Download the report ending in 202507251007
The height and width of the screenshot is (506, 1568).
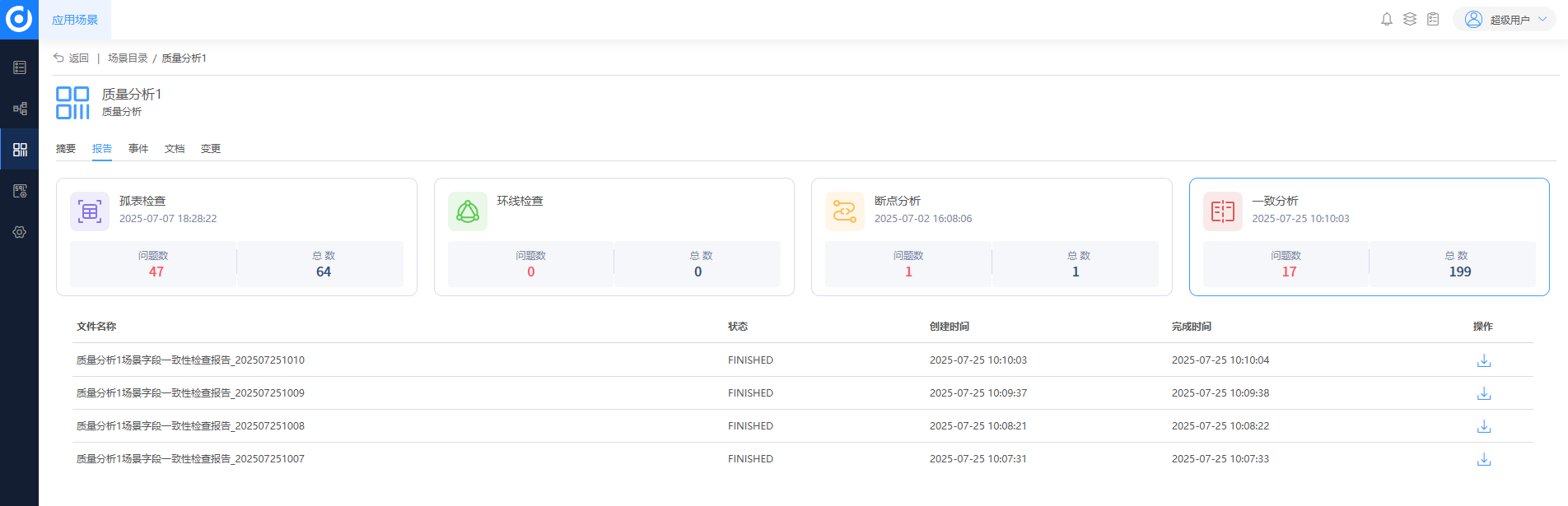tap(1484, 459)
